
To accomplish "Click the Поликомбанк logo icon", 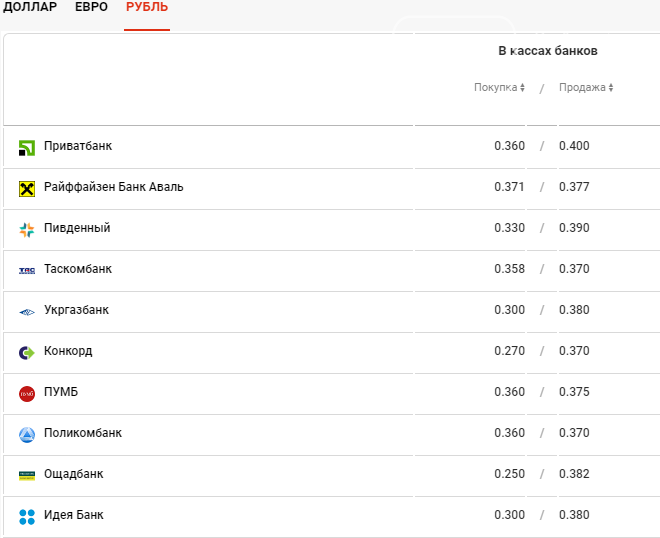I will pyautogui.click(x=27, y=434).
